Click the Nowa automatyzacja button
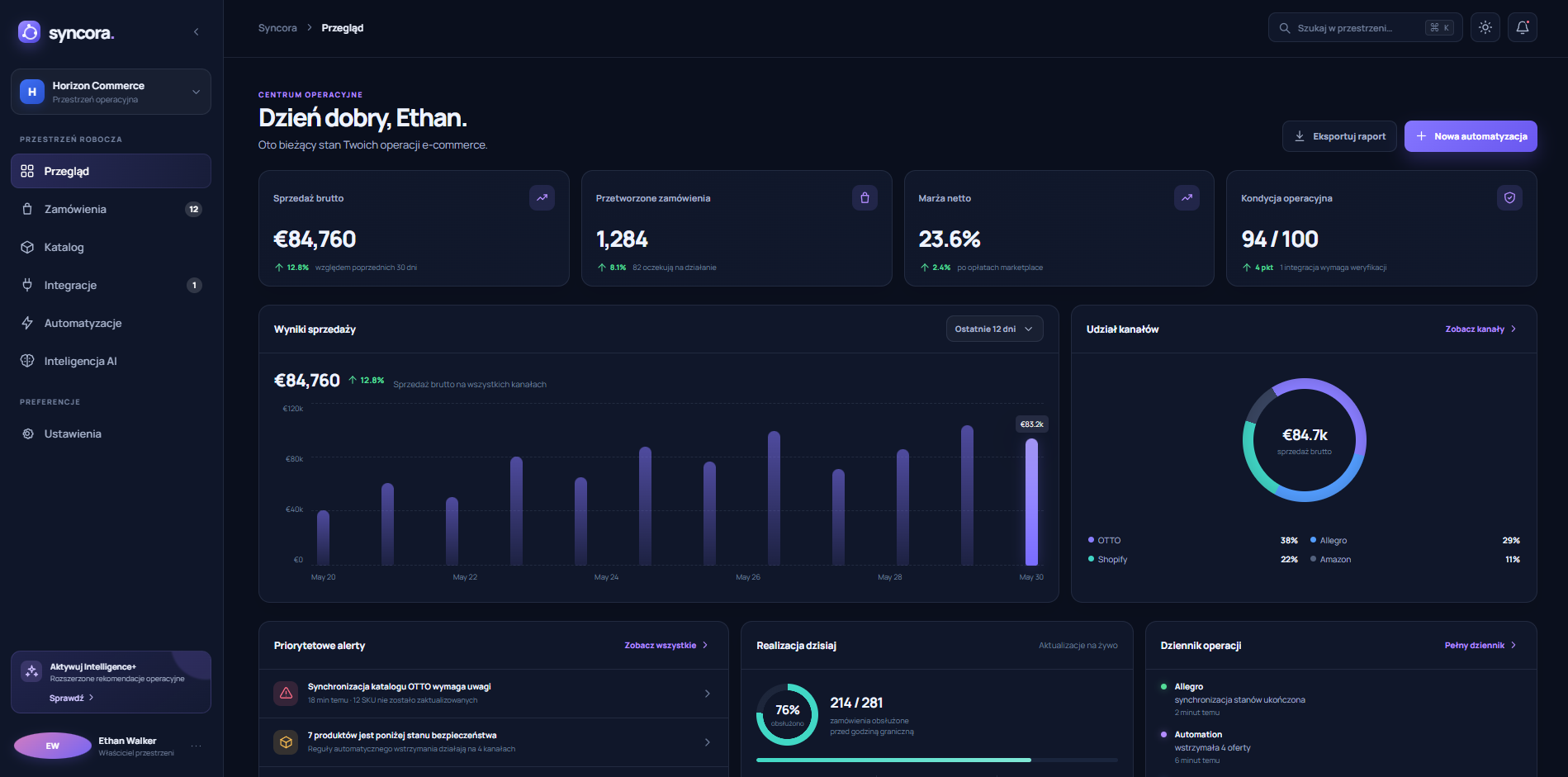The width and height of the screenshot is (1568, 777). click(x=1471, y=136)
